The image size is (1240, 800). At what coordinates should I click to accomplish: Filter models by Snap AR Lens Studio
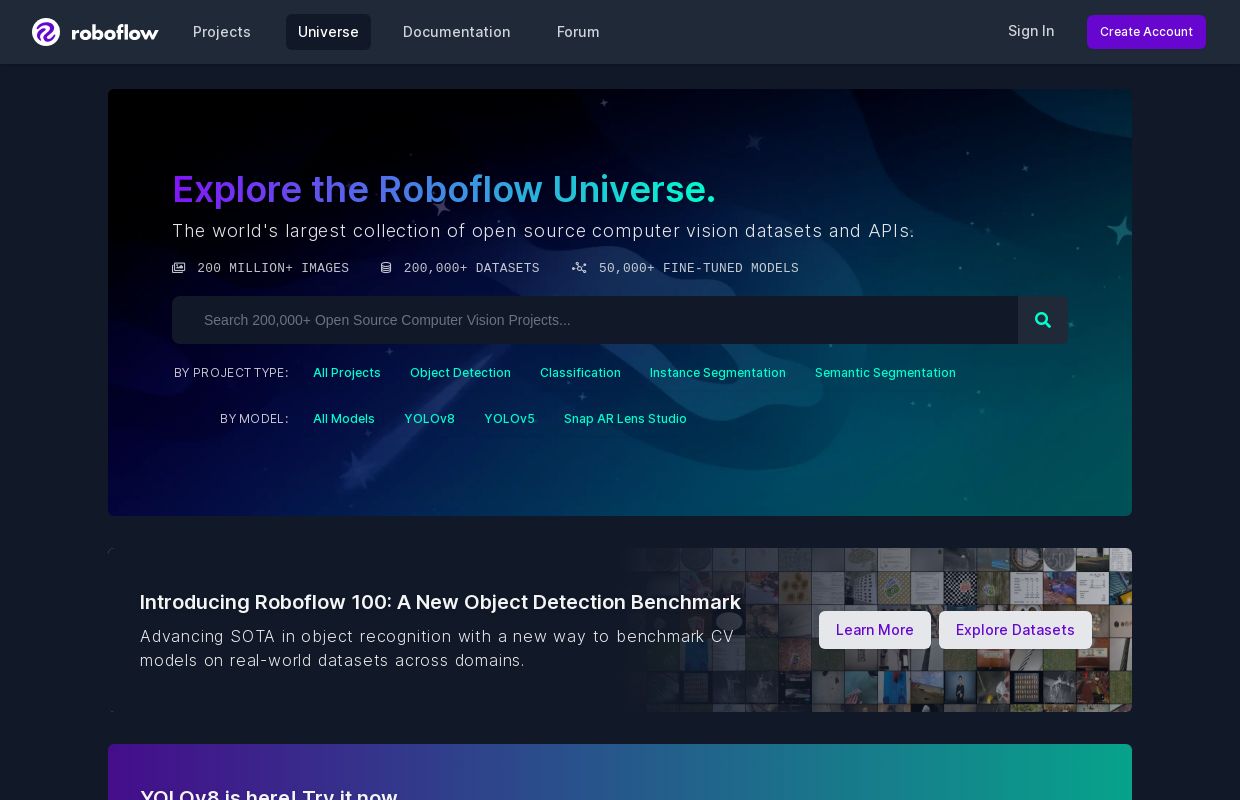click(625, 419)
